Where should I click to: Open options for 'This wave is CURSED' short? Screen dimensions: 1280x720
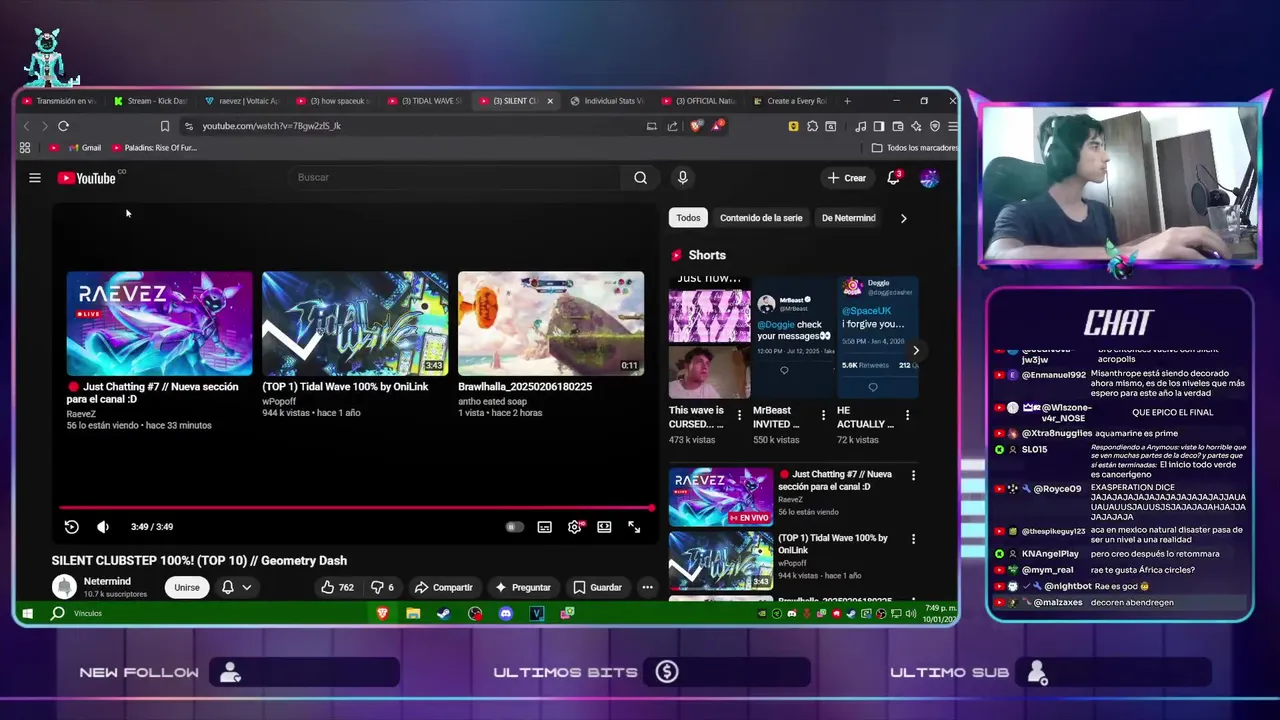[x=740, y=414]
